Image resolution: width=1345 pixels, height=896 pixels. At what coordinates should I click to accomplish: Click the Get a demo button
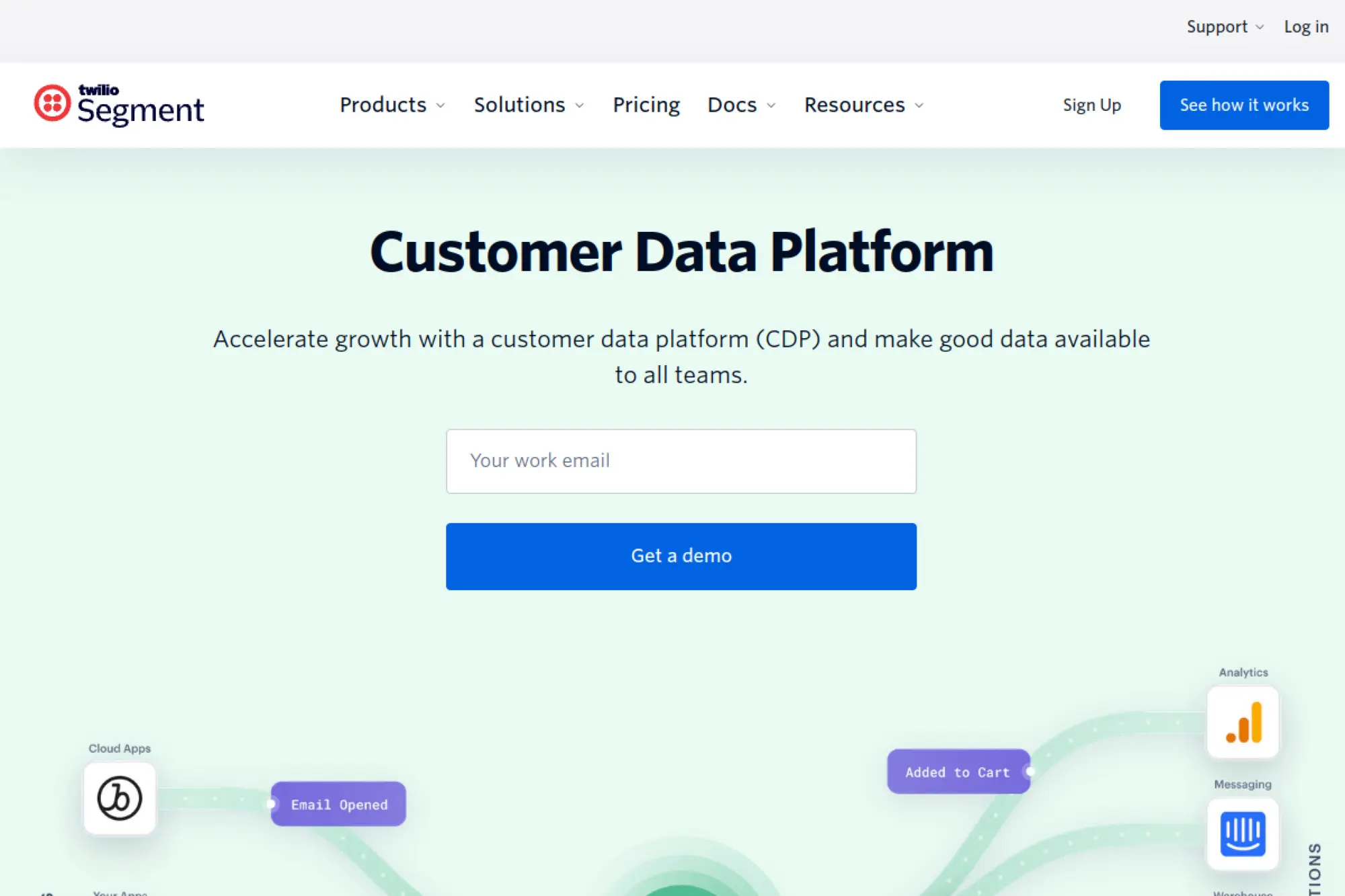coord(681,556)
